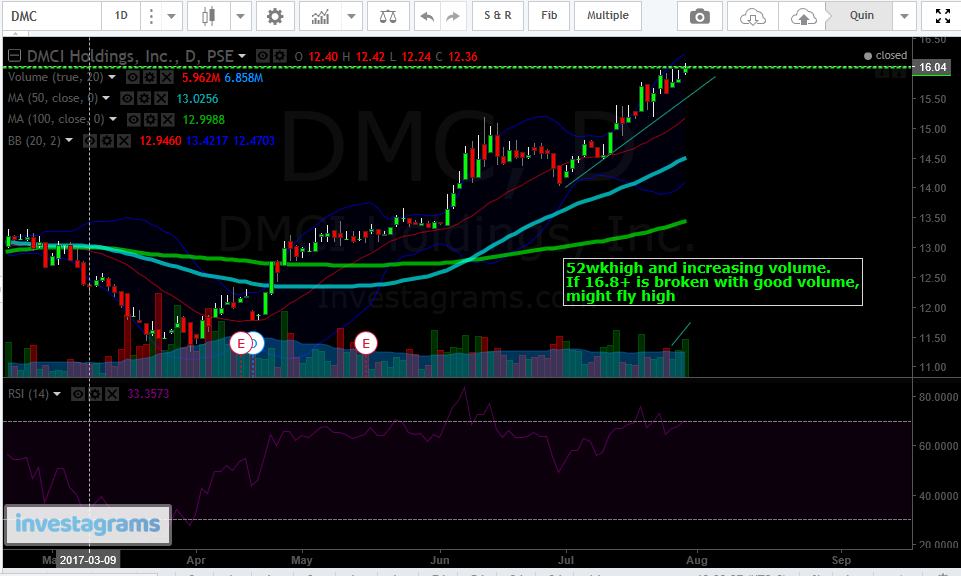Viewport: 961px width, 576px height.
Task: Open the interval vertical dots menu
Action: point(151,16)
